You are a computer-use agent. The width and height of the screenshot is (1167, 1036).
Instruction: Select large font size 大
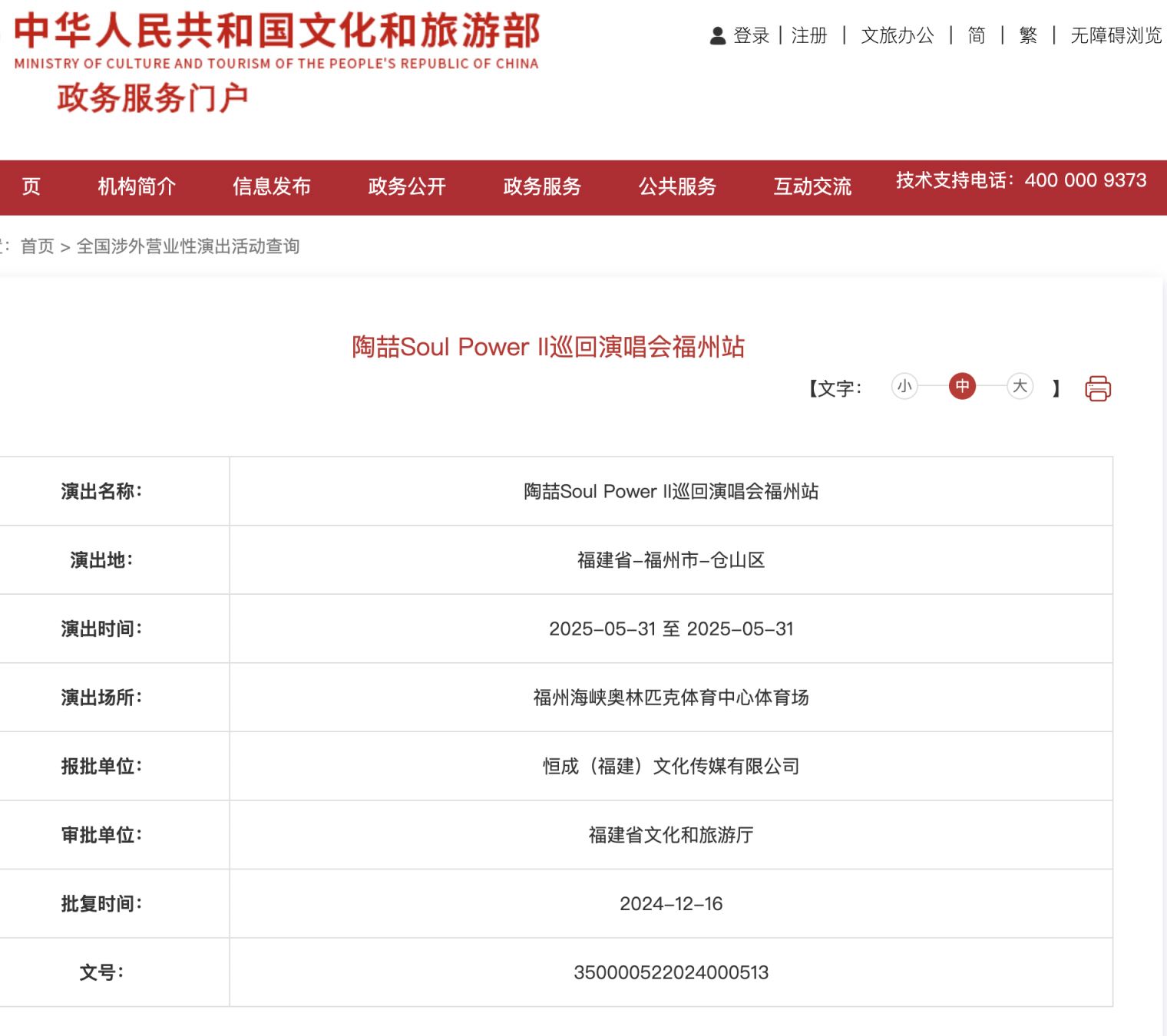(1020, 386)
